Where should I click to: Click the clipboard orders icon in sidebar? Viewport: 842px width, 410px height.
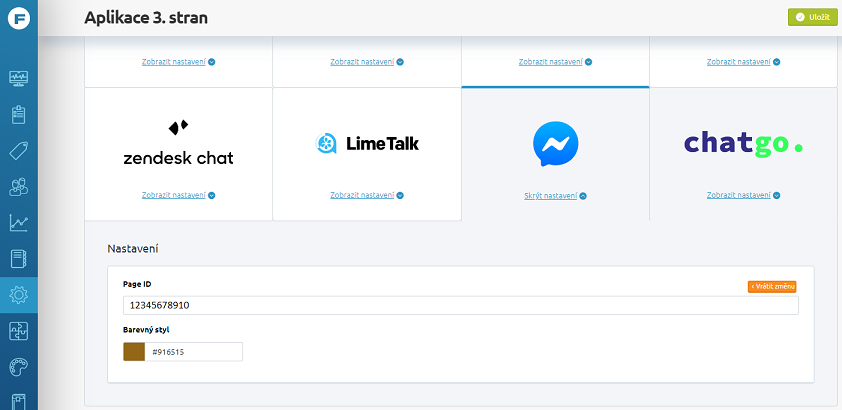(x=19, y=114)
